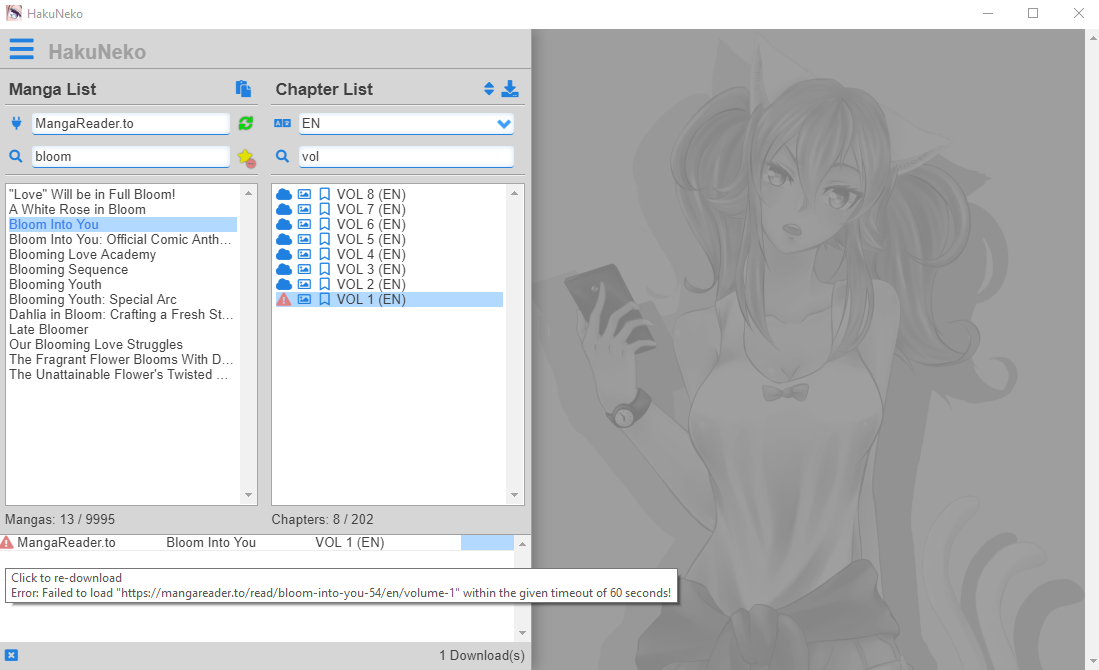Copy the manga list to clipboard

point(243,89)
